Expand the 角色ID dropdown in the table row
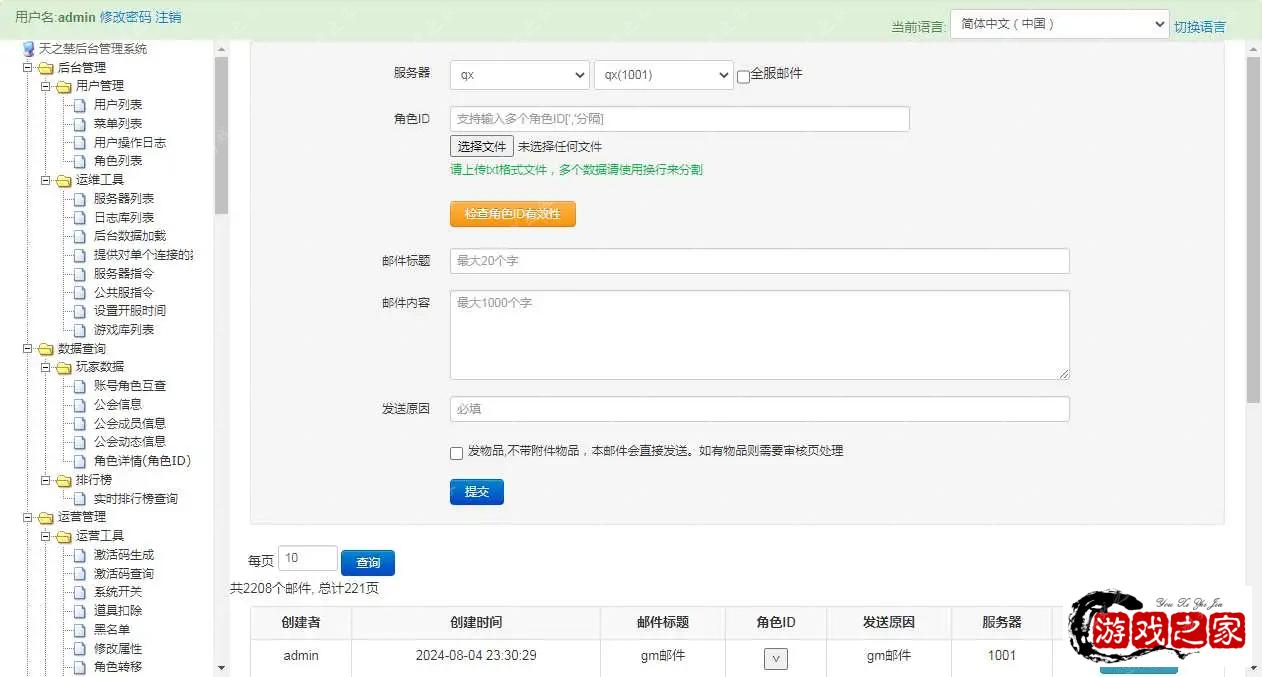Screen dimensions: 1262x677 coord(776,658)
